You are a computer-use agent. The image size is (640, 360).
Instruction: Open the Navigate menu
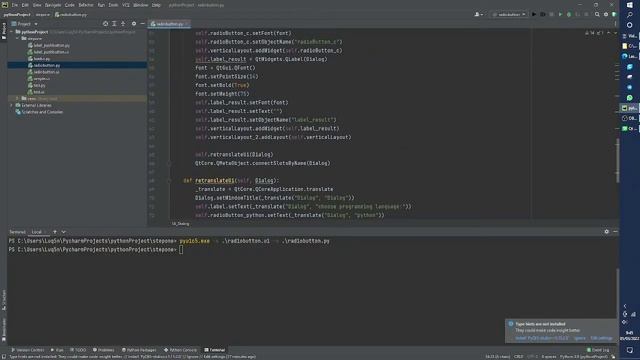53,5
